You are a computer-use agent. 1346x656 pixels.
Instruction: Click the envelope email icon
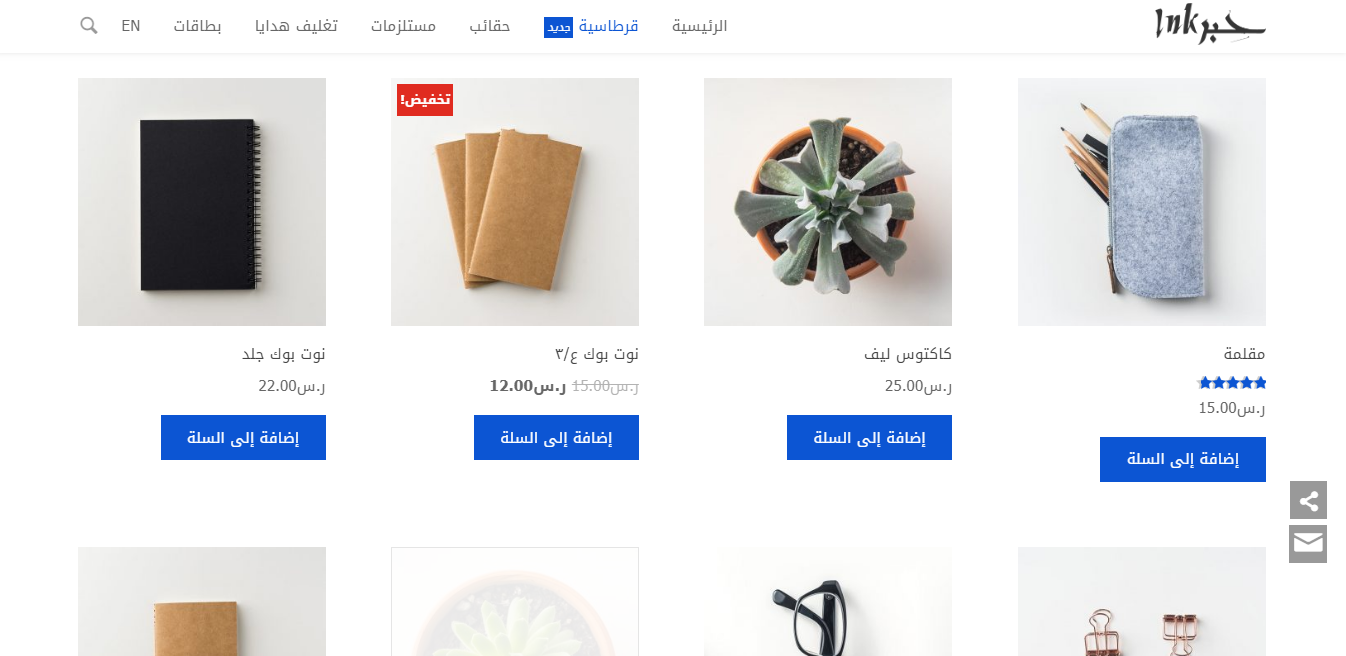1308,544
